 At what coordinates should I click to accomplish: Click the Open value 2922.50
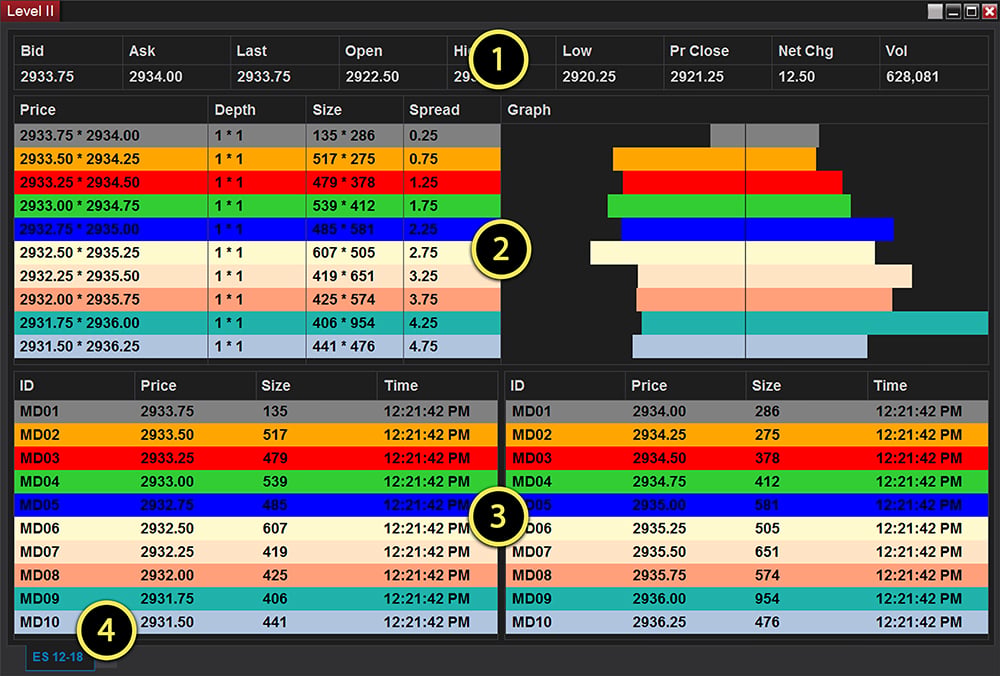(372, 77)
